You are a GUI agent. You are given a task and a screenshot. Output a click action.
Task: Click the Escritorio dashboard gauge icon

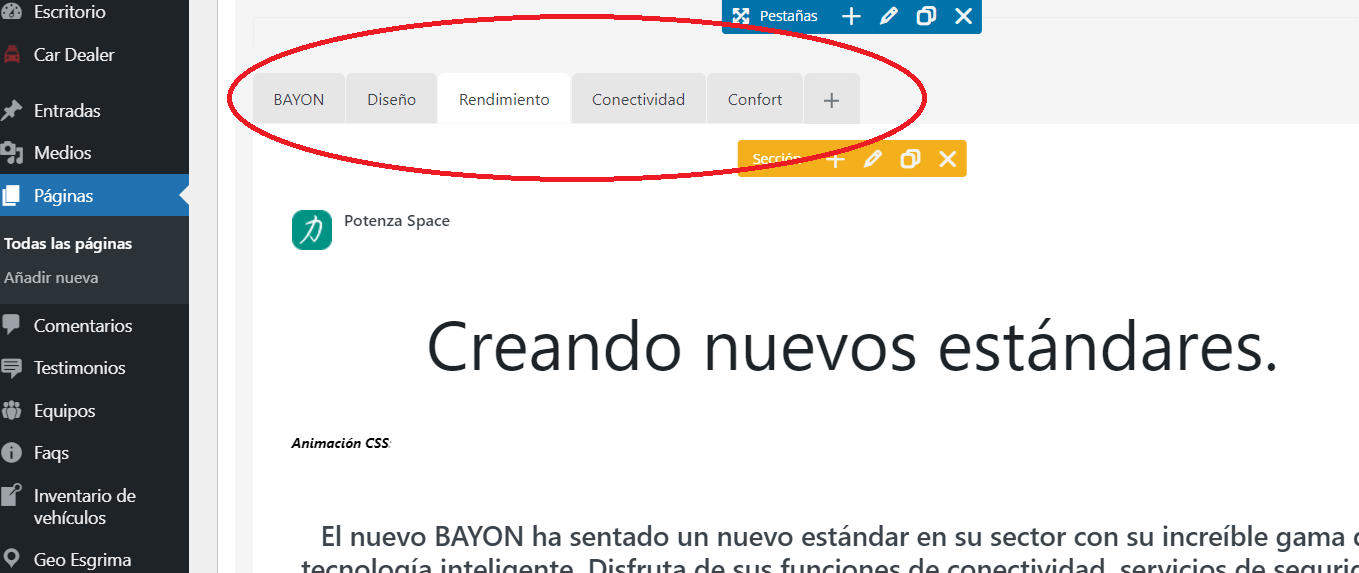[x=12, y=12]
